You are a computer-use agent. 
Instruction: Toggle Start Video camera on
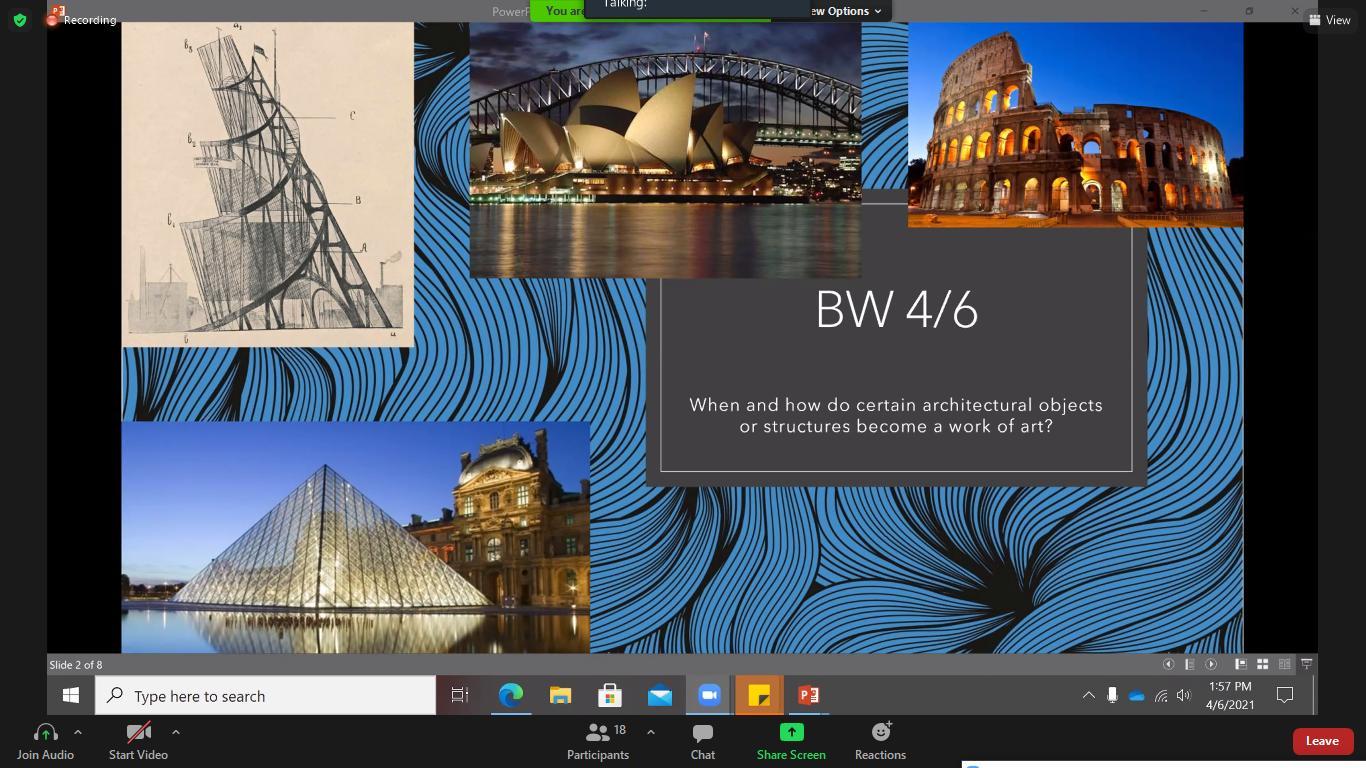[x=138, y=741]
